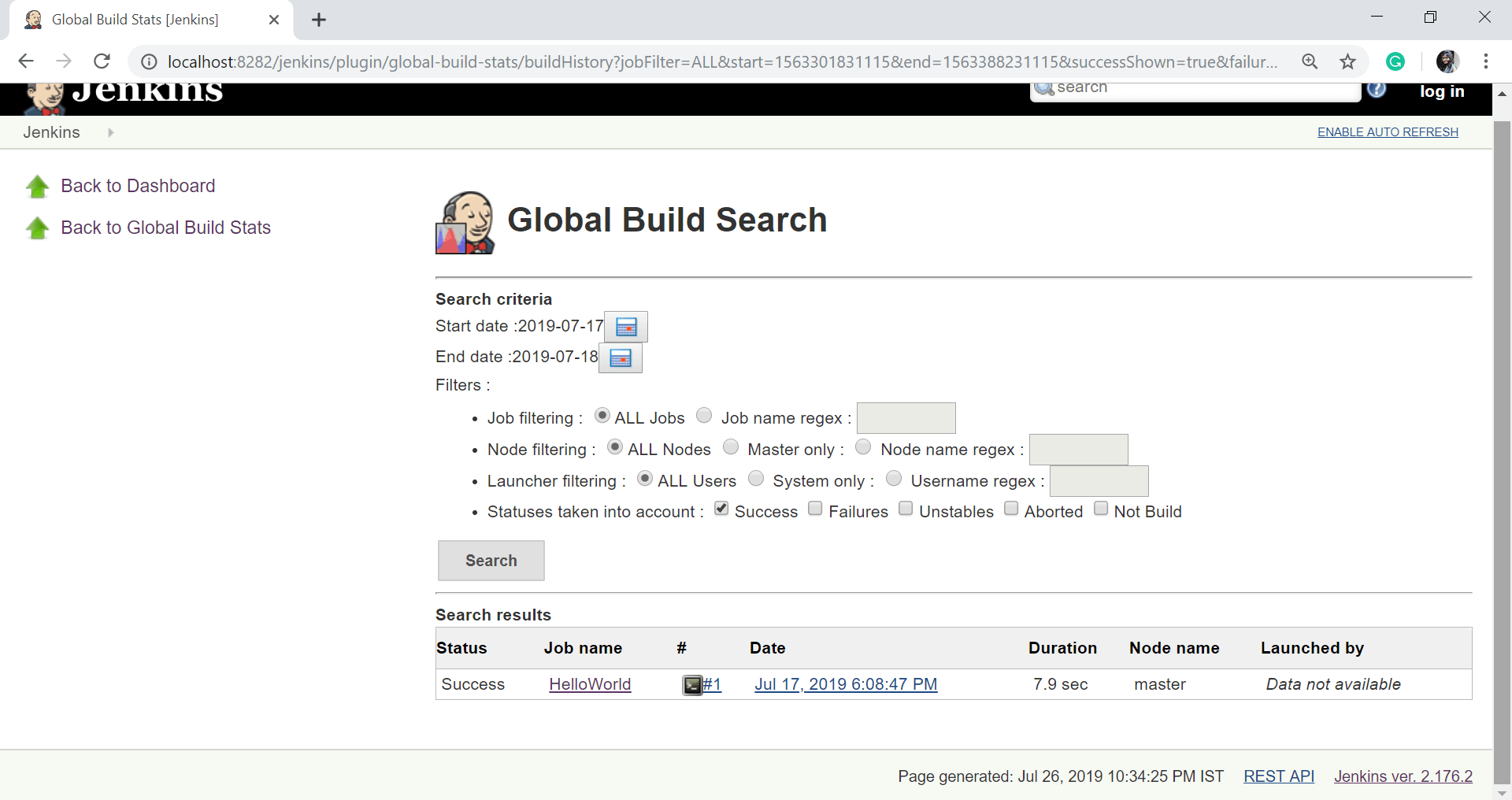Click the browser address bar URL
The height and width of the screenshot is (800, 1512).
722,61
